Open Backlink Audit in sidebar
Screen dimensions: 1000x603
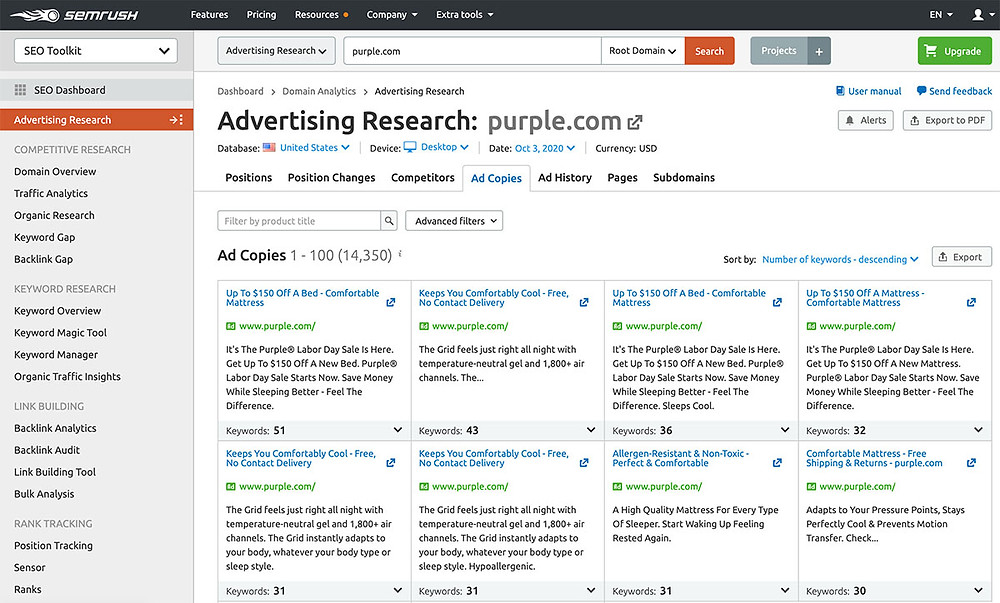coord(47,450)
